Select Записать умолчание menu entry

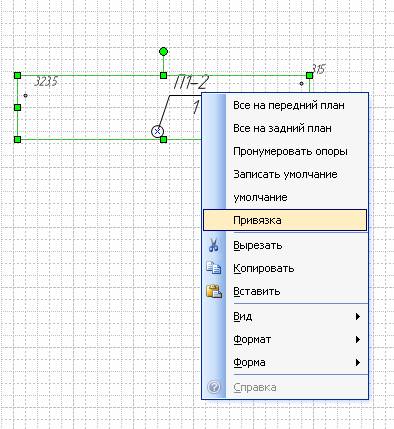tap(285, 174)
